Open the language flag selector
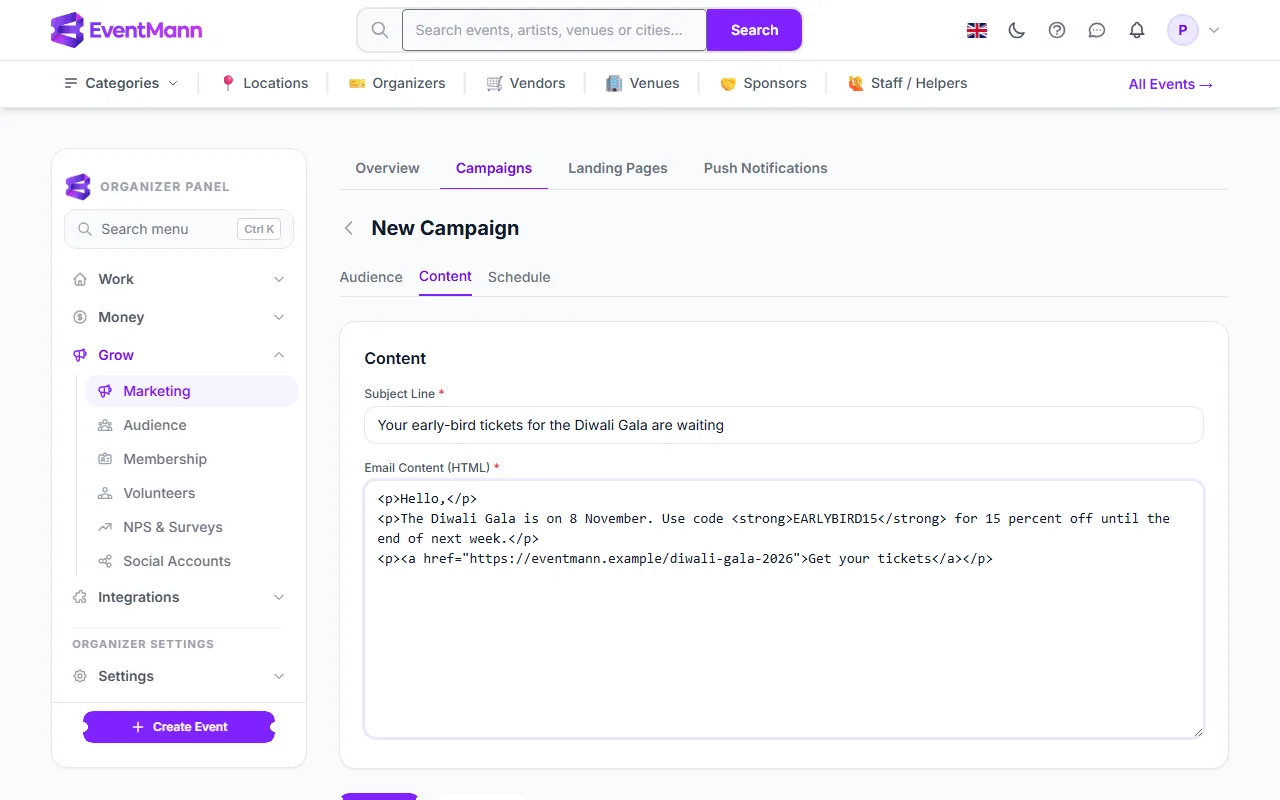Viewport: 1280px width, 800px height. pos(977,30)
